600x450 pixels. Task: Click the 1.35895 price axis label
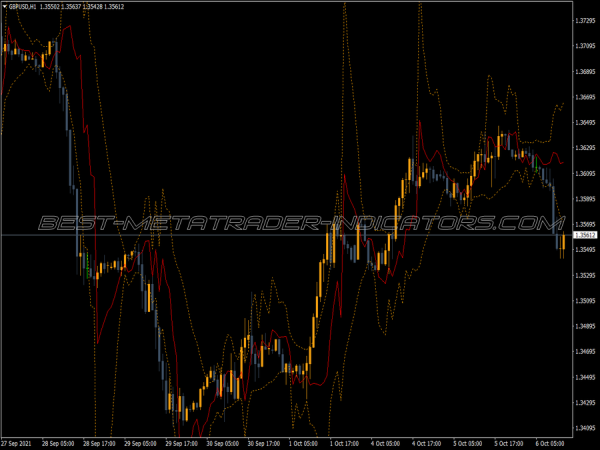(x=585, y=199)
